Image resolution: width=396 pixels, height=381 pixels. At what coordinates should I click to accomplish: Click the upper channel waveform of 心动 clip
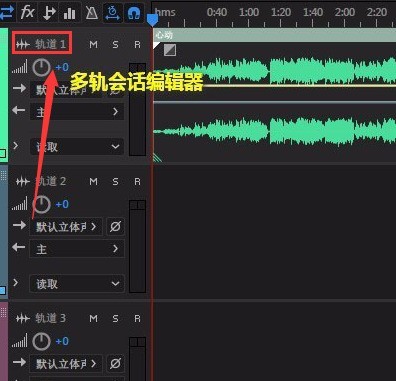(x=275, y=71)
